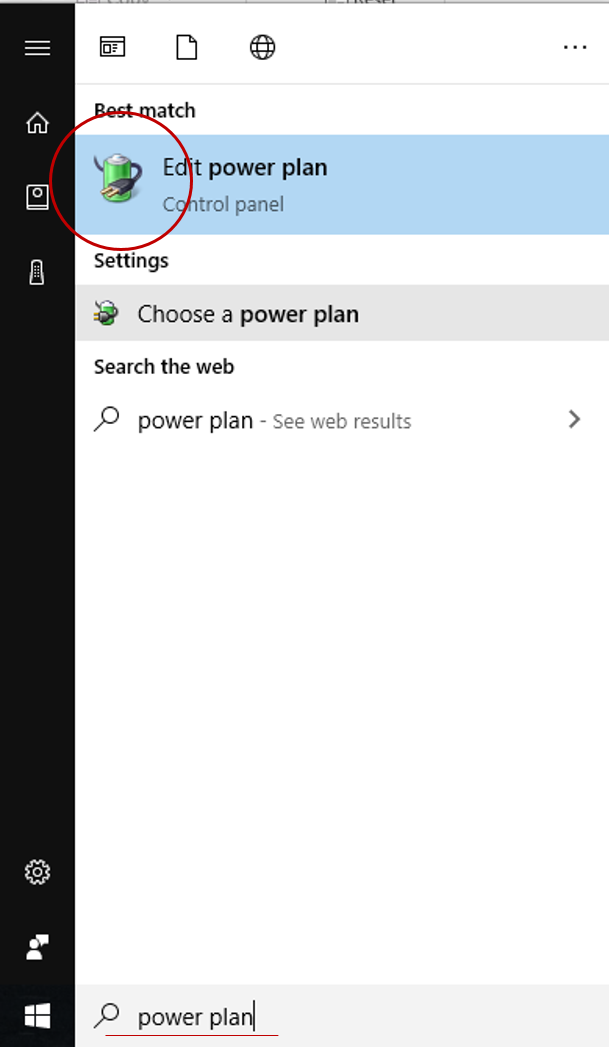Select the Settings gear in the sidebar

click(x=37, y=872)
